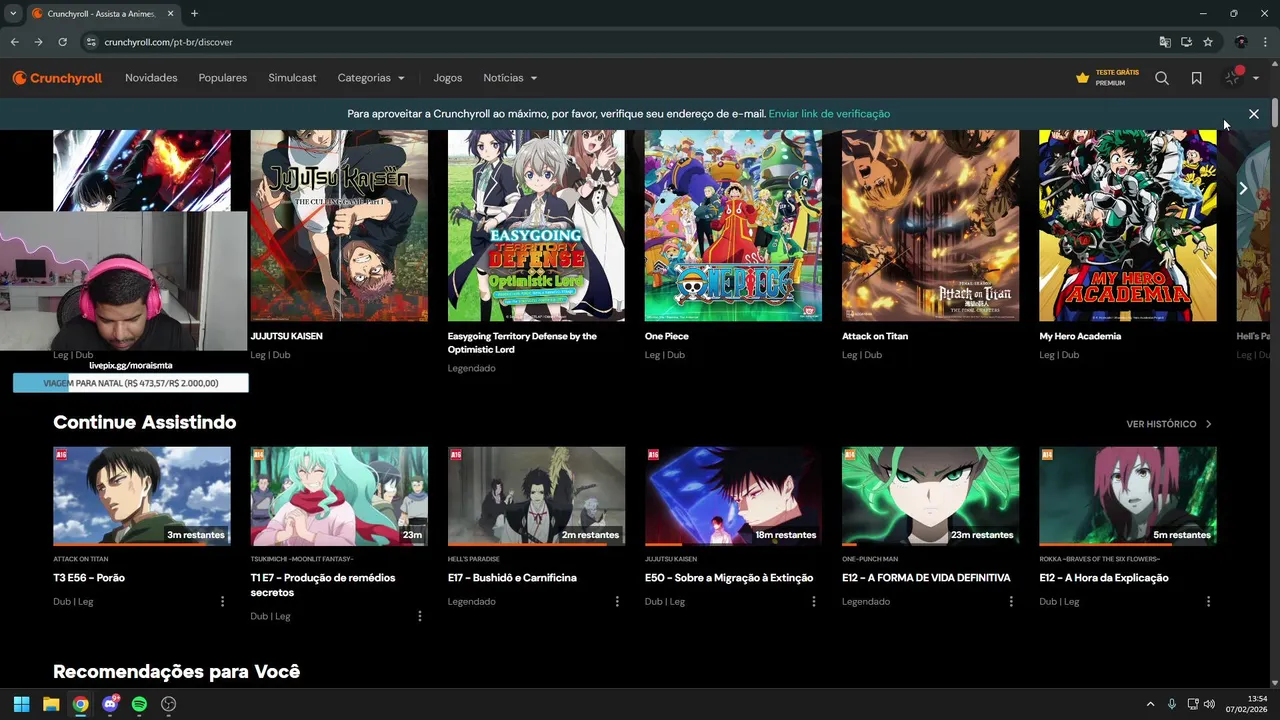
Task: Open the search magnifier icon
Action: tap(1162, 78)
